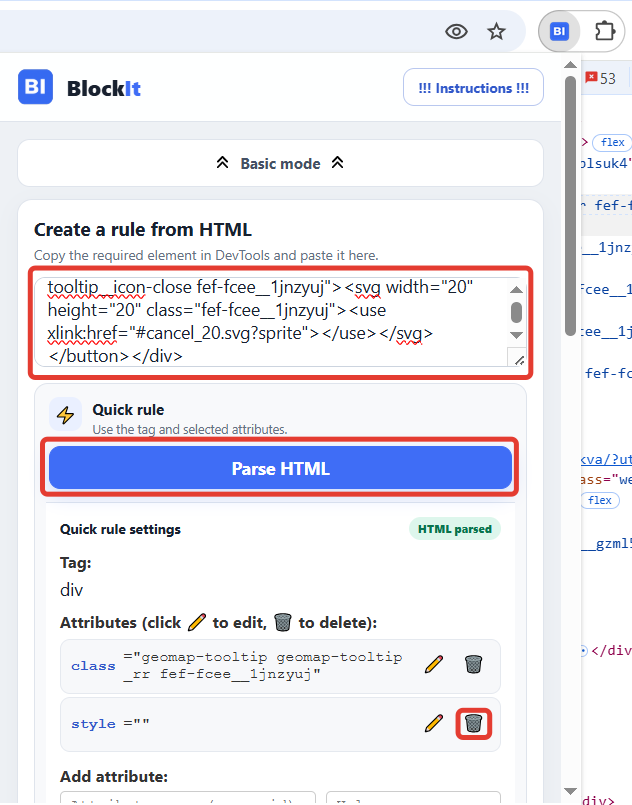Edit the style attribute with pencil icon
The height and width of the screenshot is (805, 632).
(434, 723)
